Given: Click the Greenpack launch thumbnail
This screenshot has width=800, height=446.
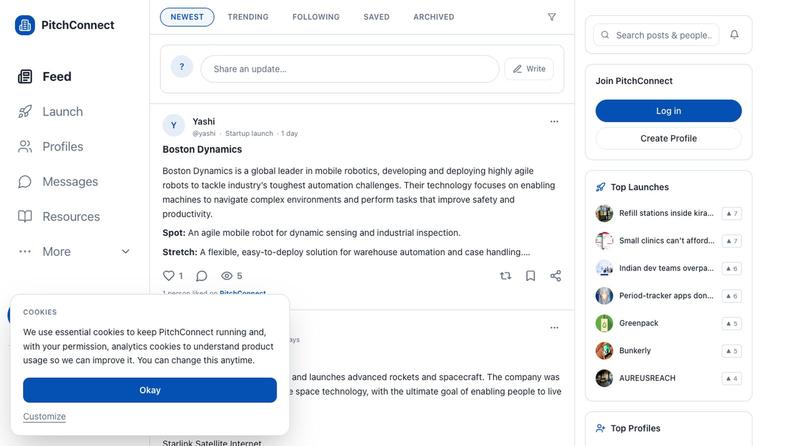Looking at the screenshot, I should coord(604,324).
